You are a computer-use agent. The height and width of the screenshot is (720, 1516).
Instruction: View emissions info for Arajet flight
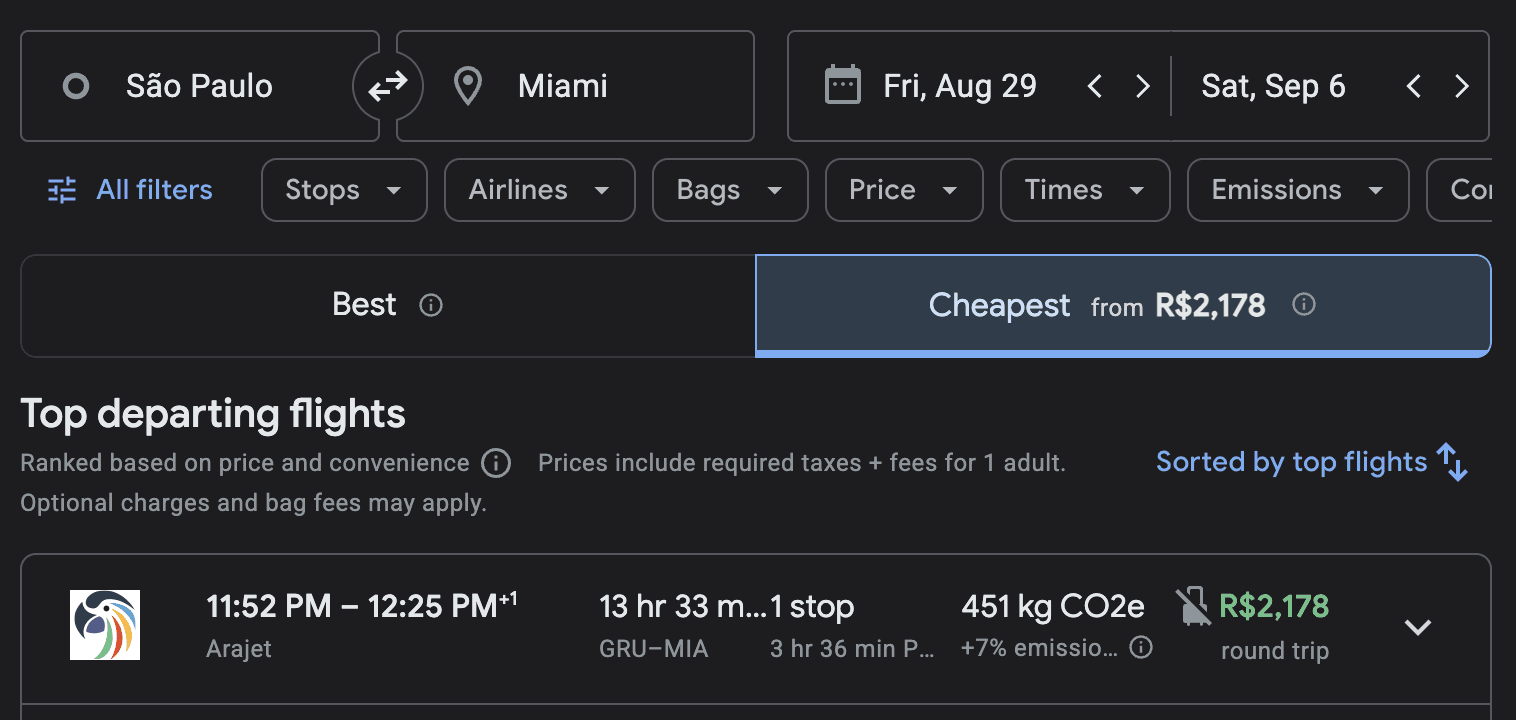(1140, 647)
